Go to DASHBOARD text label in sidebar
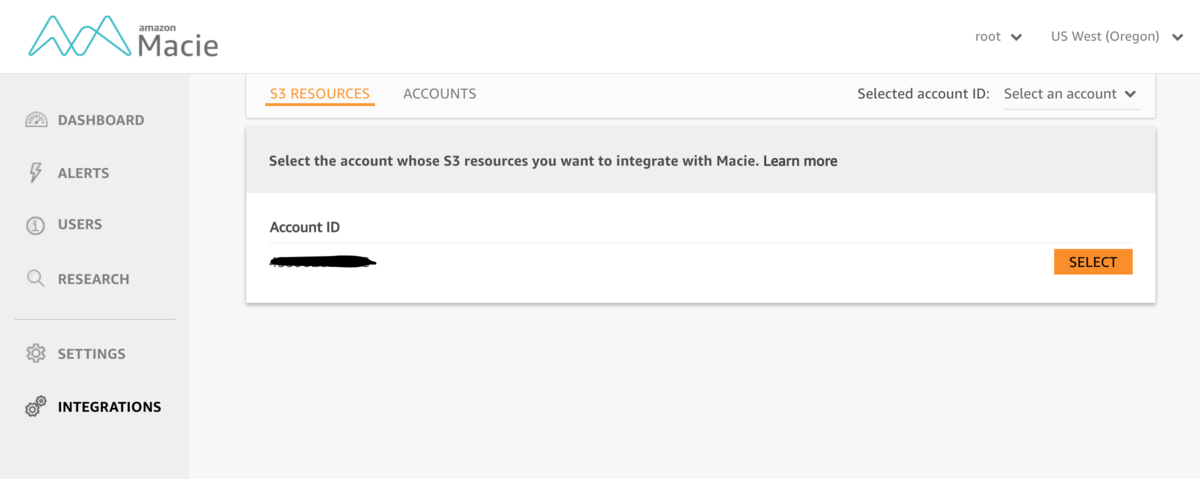This screenshot has width=1200, height=479. click(101, 120)
